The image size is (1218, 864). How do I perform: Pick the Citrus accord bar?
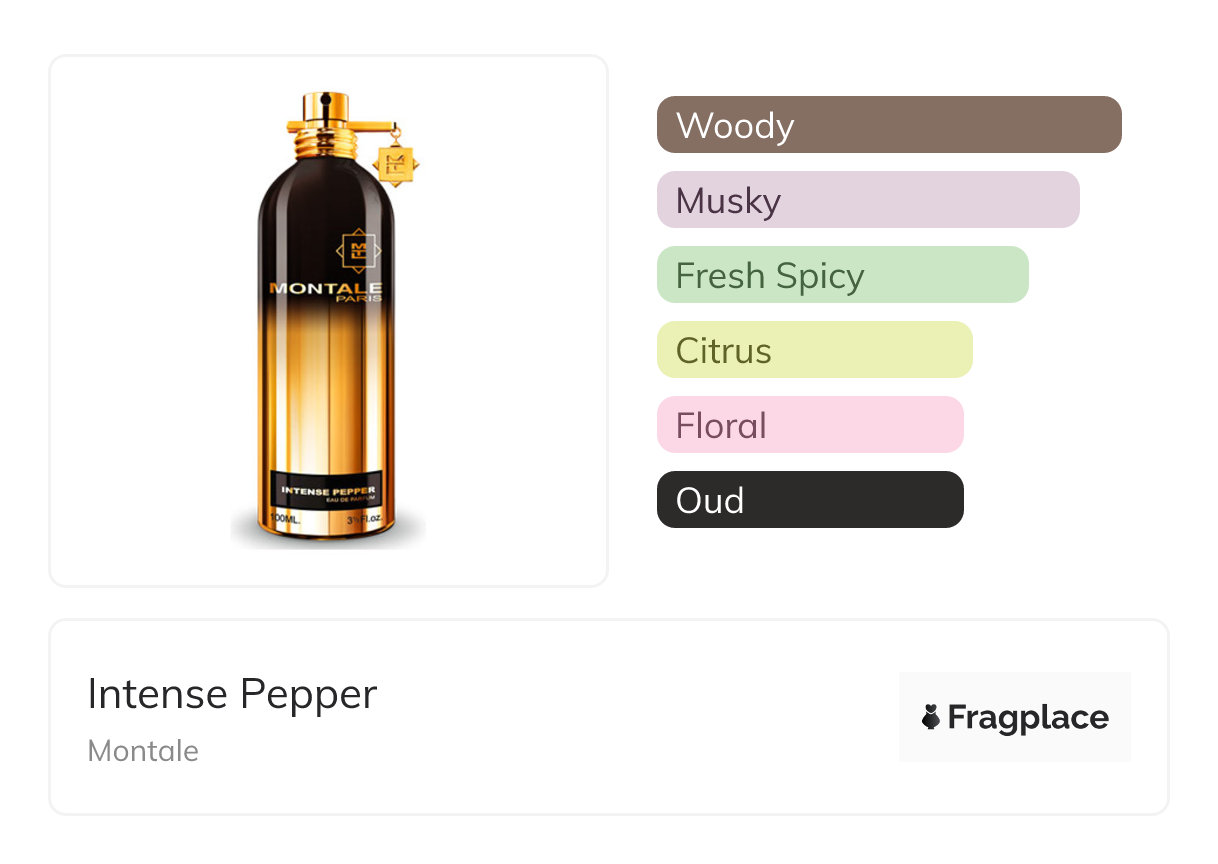[x=814, y=350]
